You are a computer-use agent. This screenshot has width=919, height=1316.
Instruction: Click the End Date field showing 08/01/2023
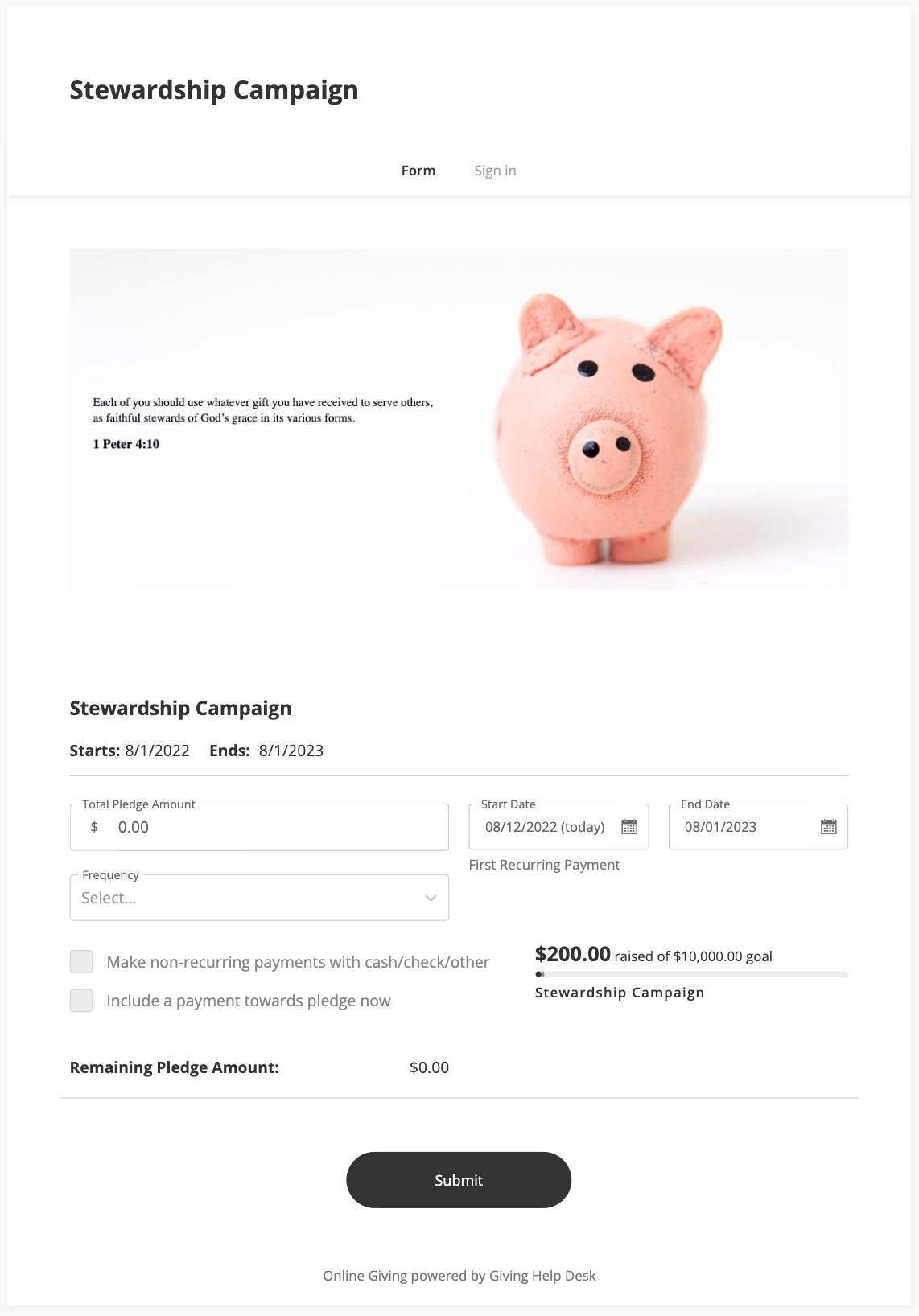click(x=740, y=827)
